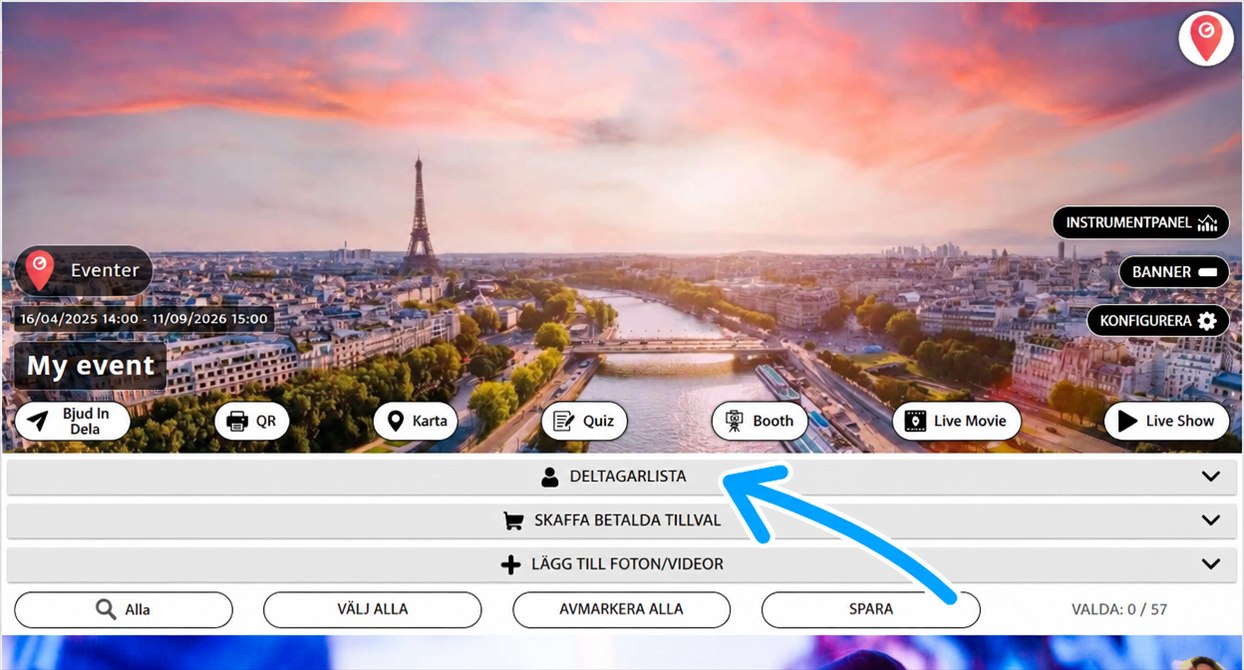Click the My event title
This screenshot has height=670, width=1244.
click(x=90, y=366)
